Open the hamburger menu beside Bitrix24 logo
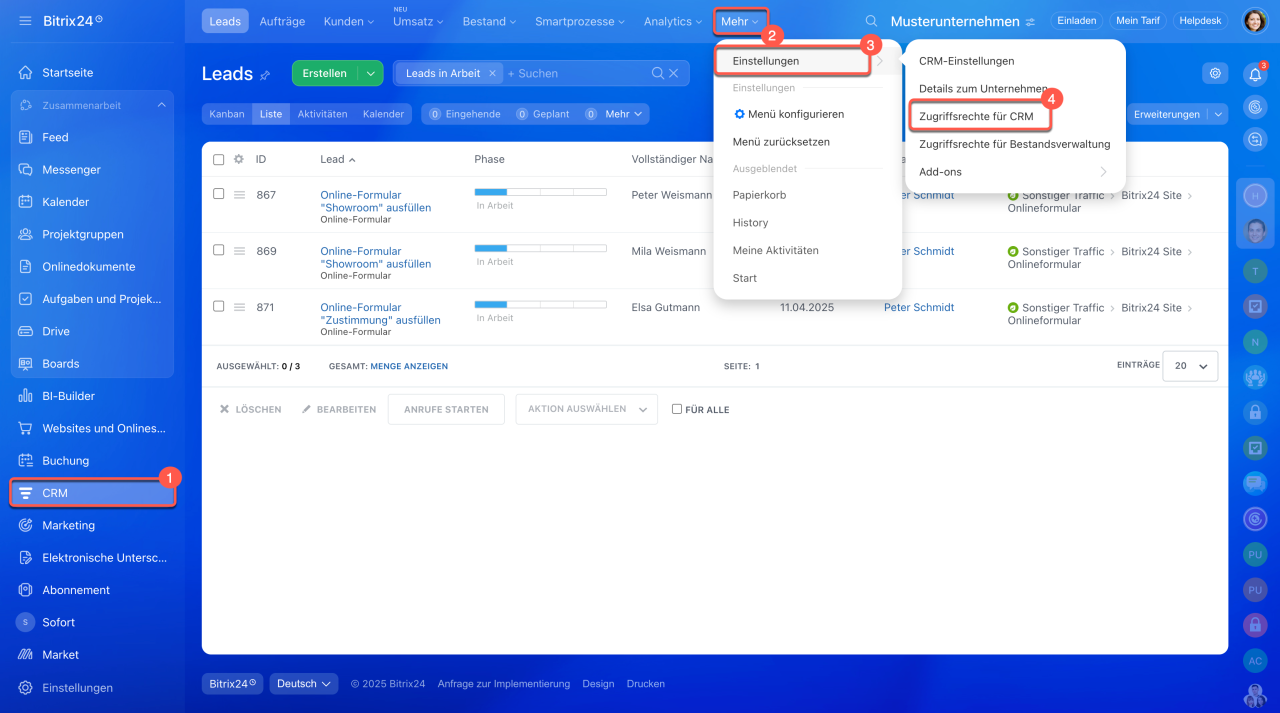Image resolution: width=1280 pixels, height=713 pixels. [25, 21]
